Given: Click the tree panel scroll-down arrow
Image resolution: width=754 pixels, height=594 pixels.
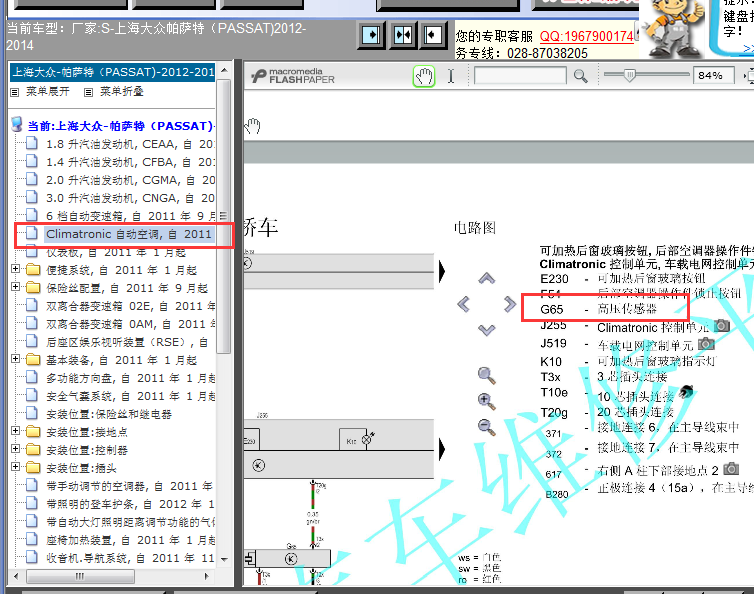Looking at the screenshot, I should 224,559.
